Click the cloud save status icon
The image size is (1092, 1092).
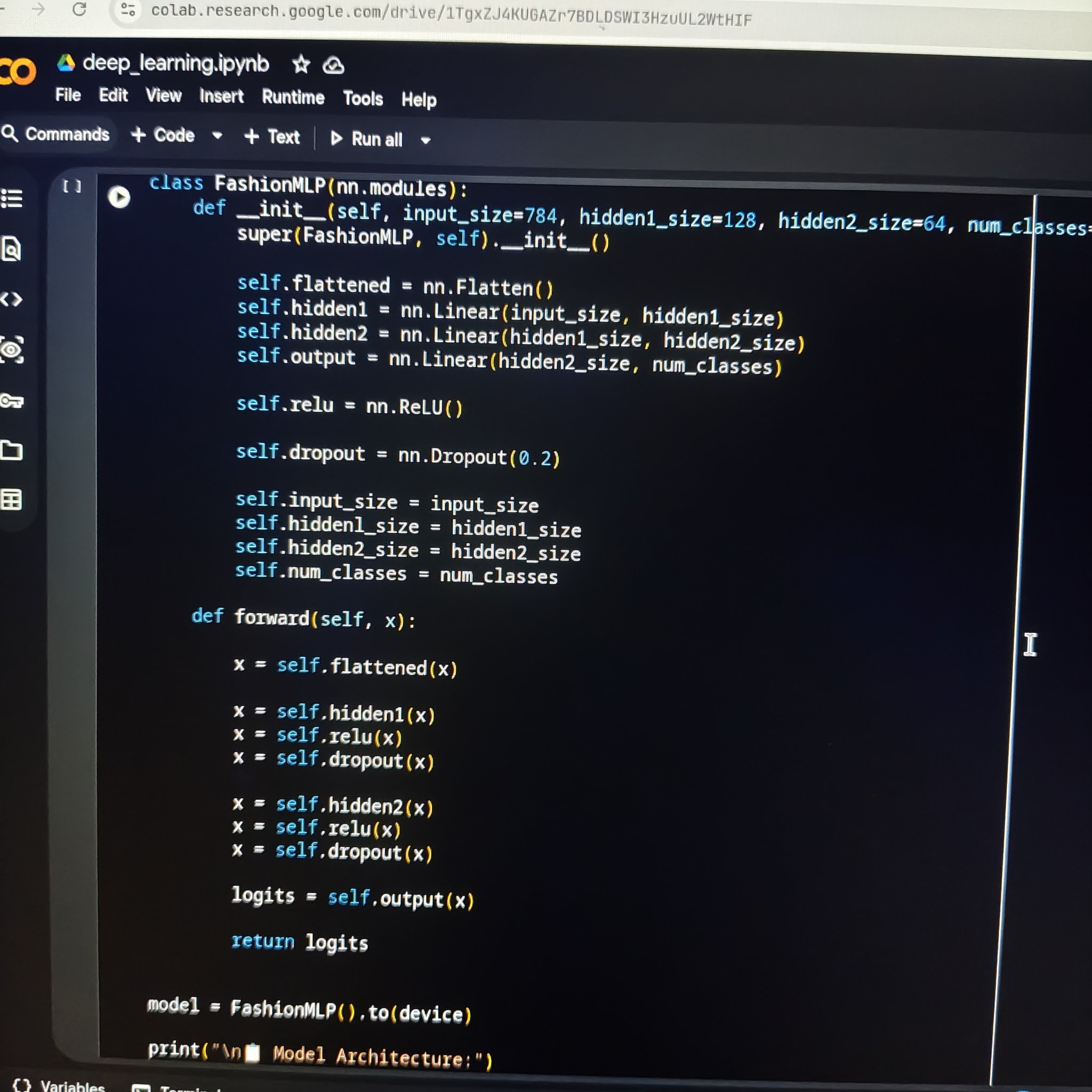click(x=333, y=66)
